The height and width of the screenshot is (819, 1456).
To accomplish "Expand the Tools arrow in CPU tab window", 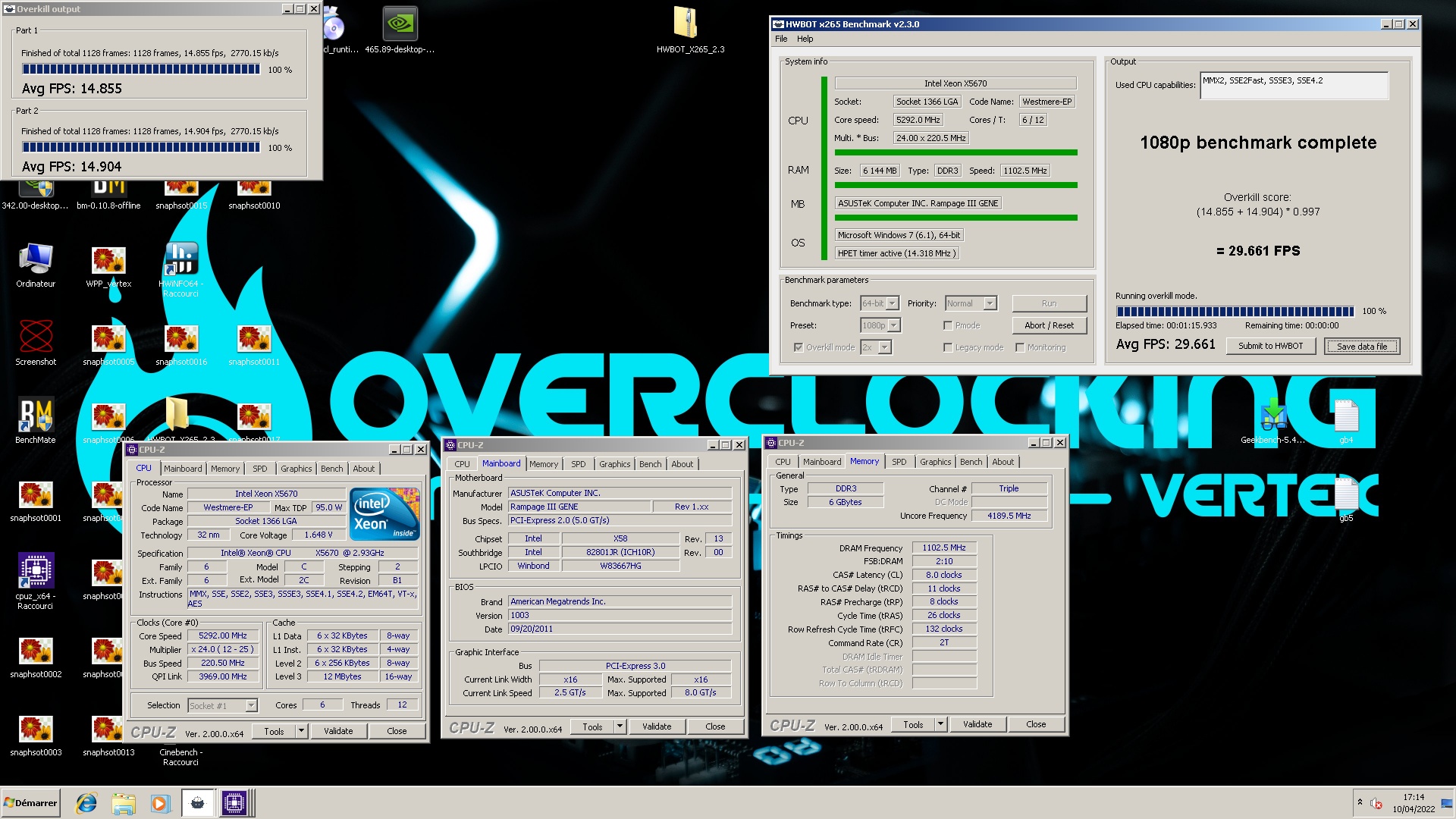I will pos(301,731).
